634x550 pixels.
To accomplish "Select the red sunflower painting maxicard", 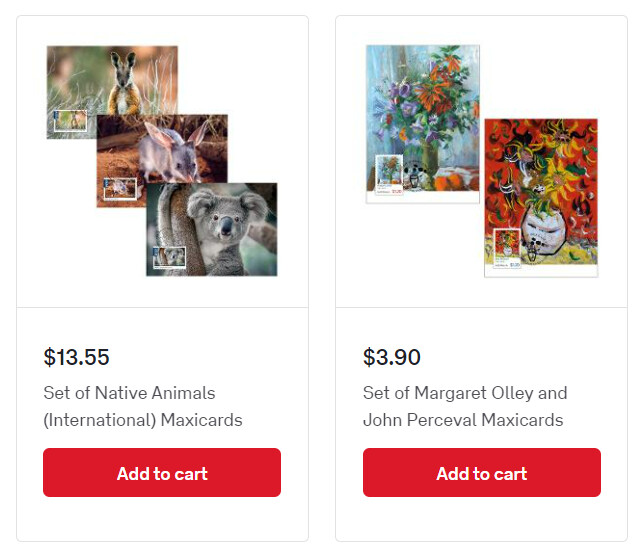I will click(x=541, y=198).
